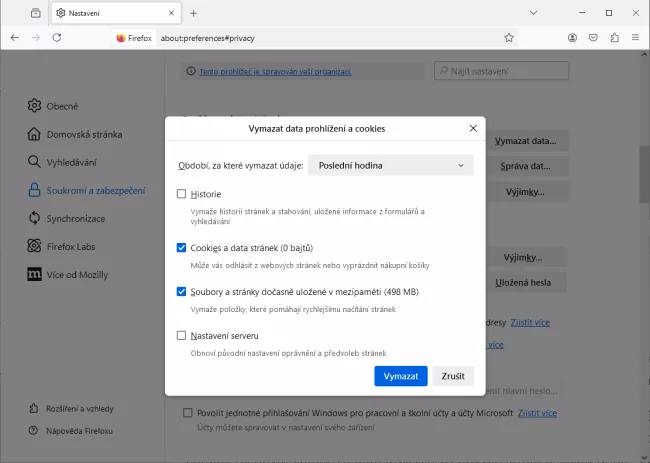Click the reload page icon
The height and width of the screenshot is (463, 650).
tap(57, 37)
